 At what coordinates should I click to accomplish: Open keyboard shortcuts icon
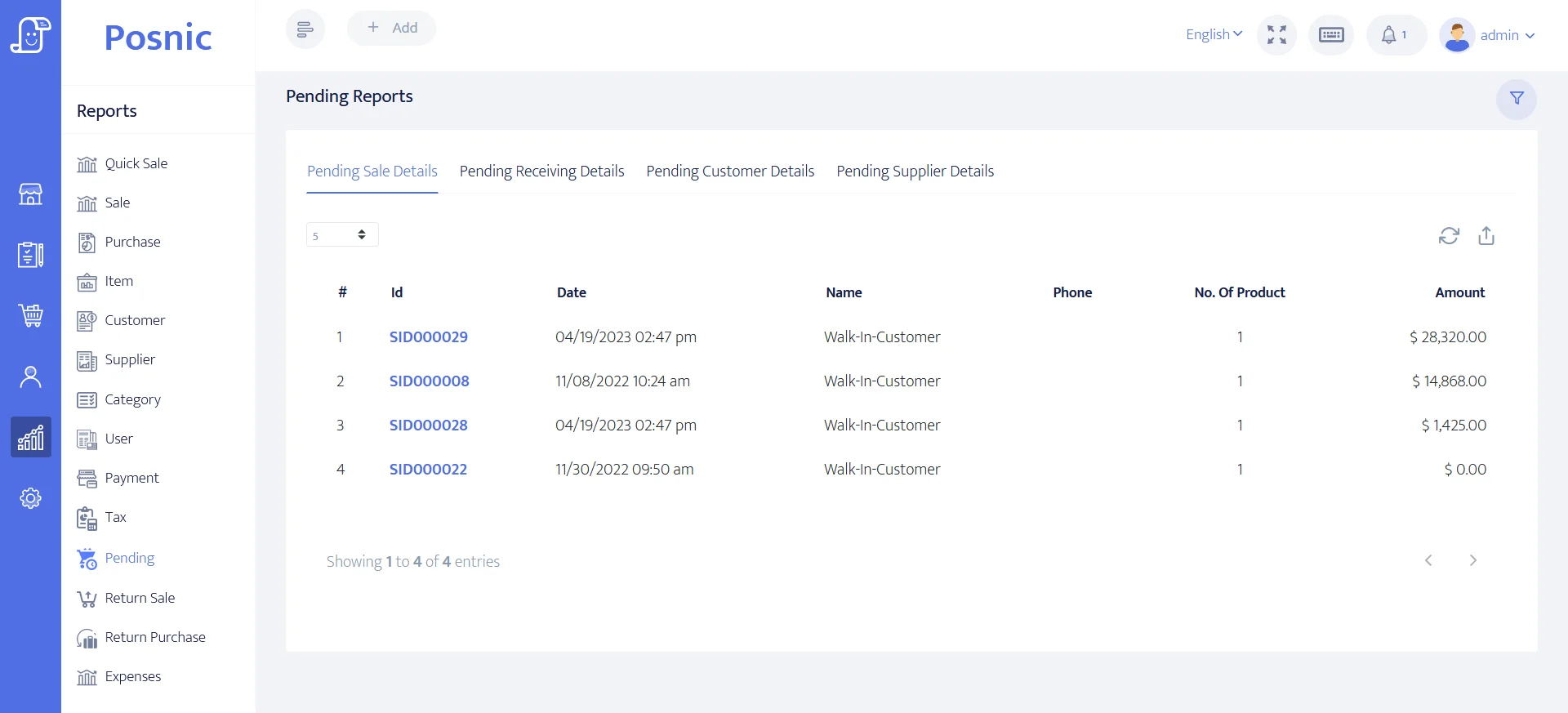pyautogui.click(x=1331, y=35)
